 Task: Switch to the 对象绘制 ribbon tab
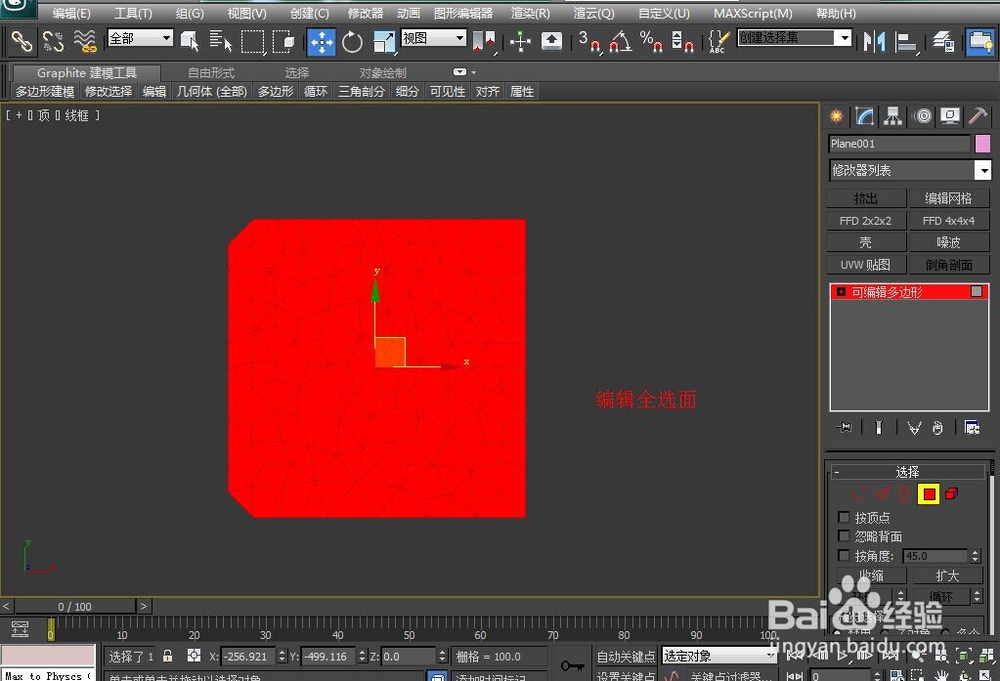coord(383,73)
